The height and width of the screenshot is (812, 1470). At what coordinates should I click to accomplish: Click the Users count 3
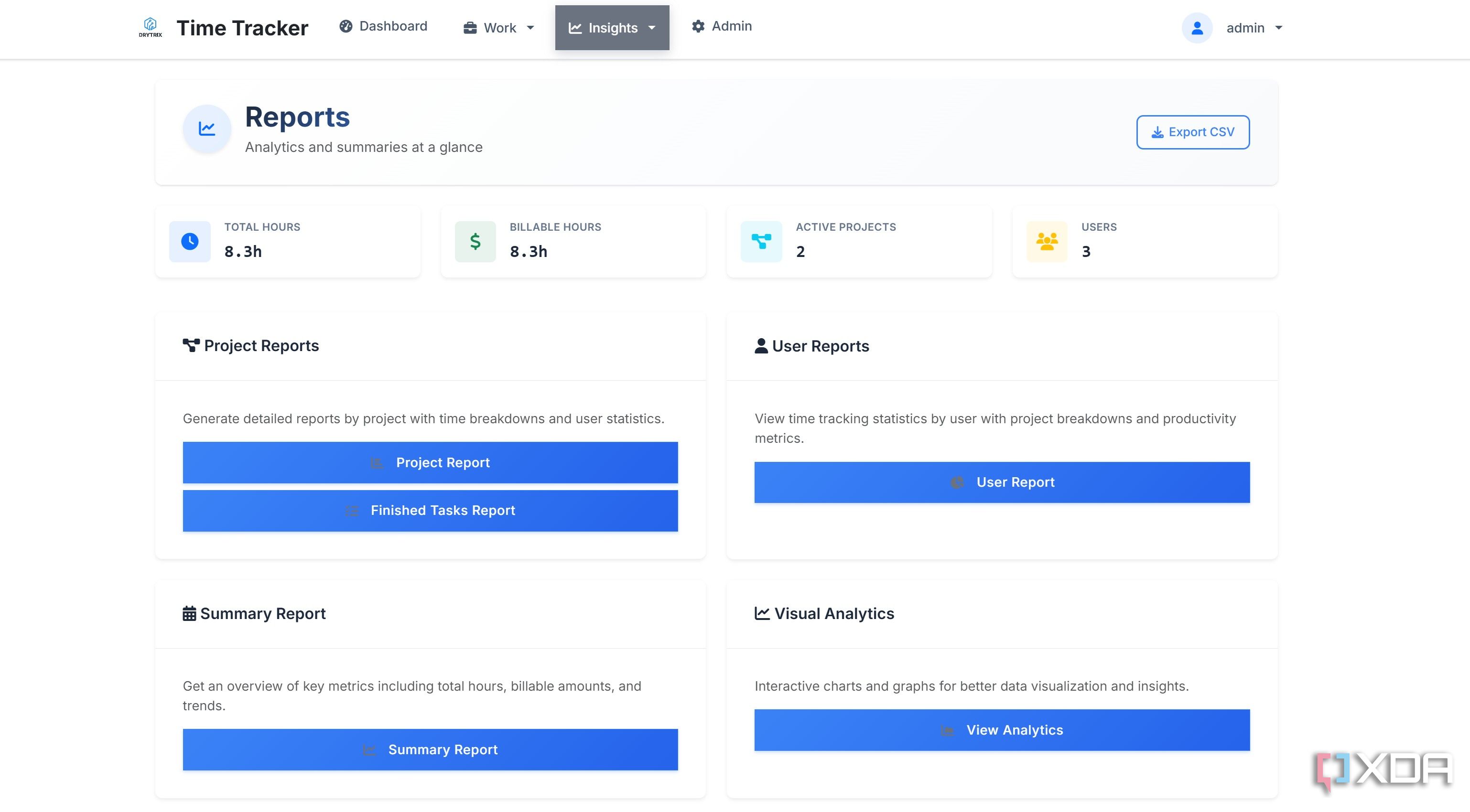point(1086,251)
